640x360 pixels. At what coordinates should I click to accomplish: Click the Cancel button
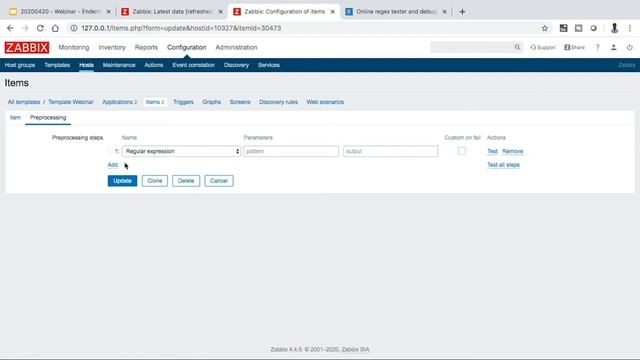[219, 181]
